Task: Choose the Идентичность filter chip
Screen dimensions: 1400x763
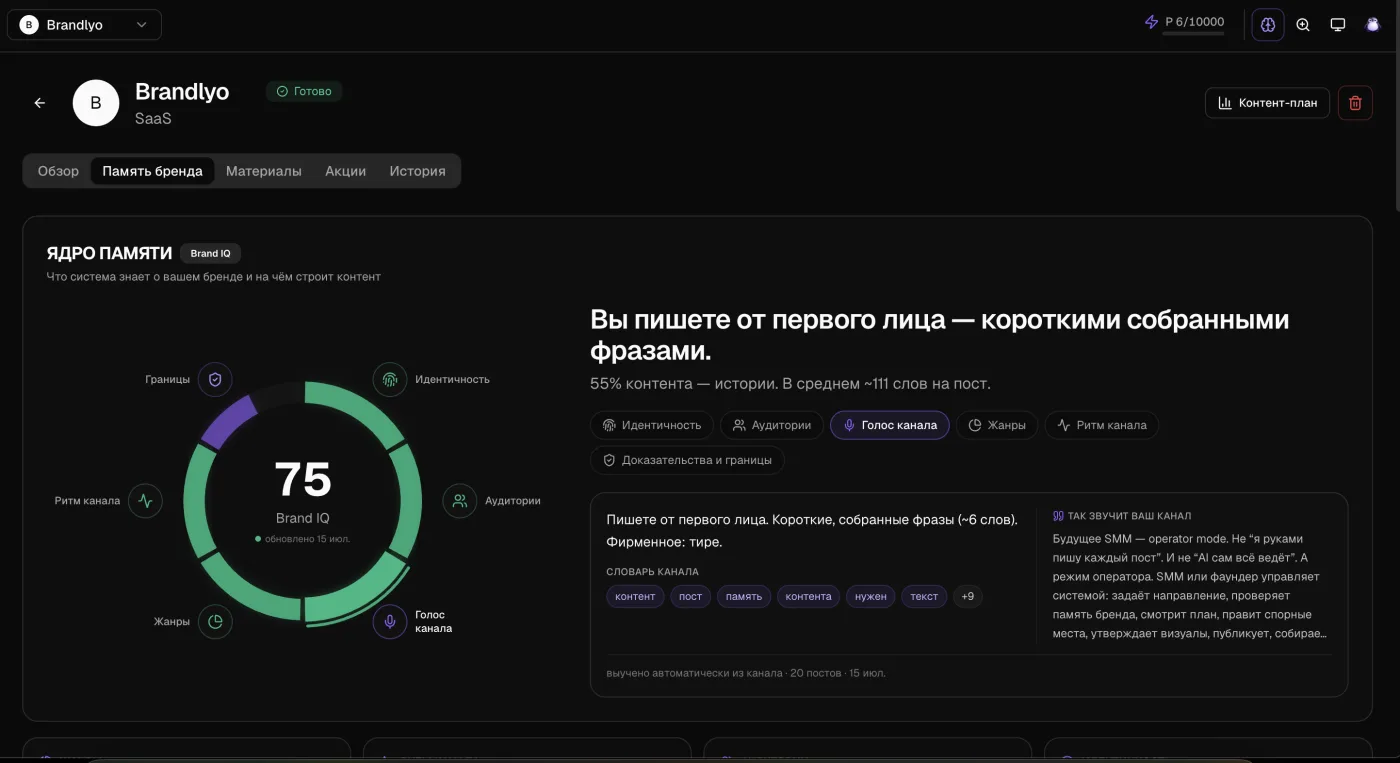Action: pos(652,425)
